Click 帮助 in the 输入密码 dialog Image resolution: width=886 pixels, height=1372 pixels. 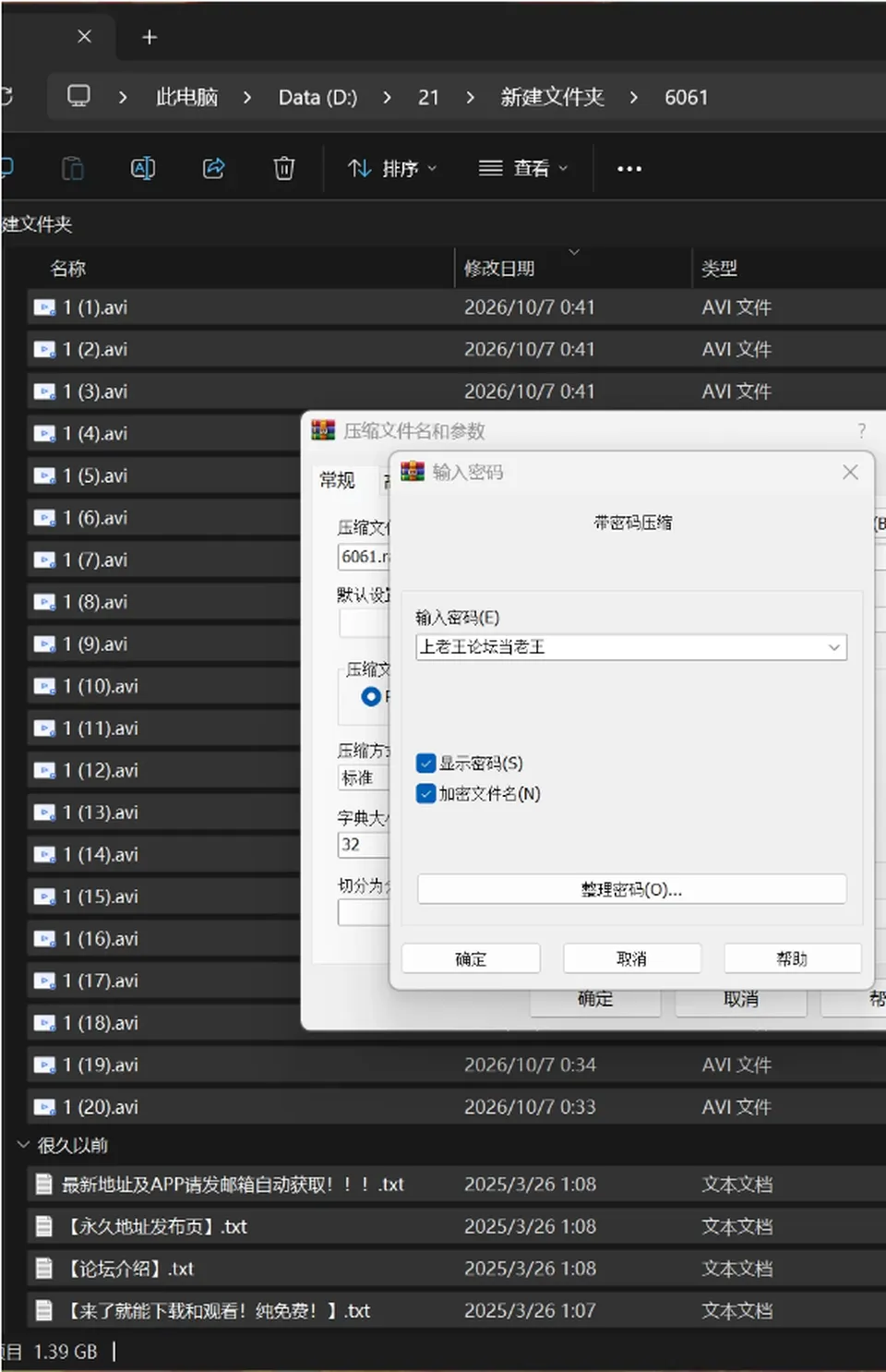792,958
